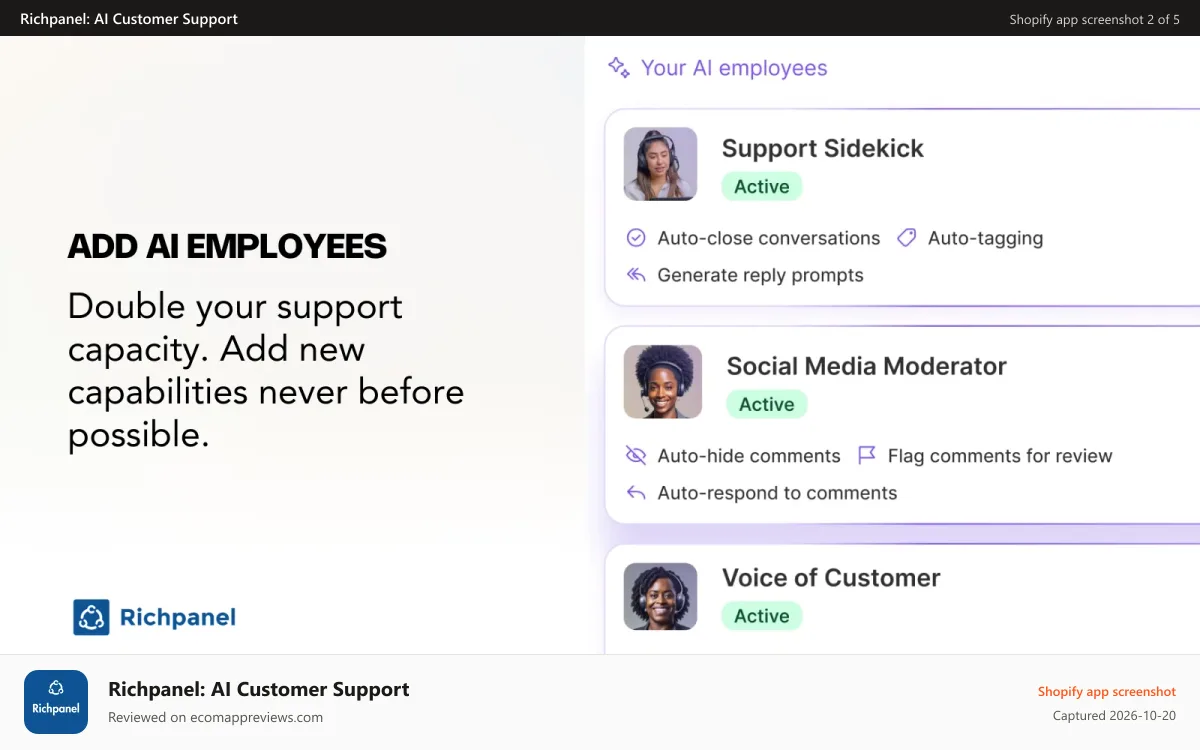Open the Support Sidekick avatar photo
Viewport: 1200px width, 750px height.
(660, 164)
